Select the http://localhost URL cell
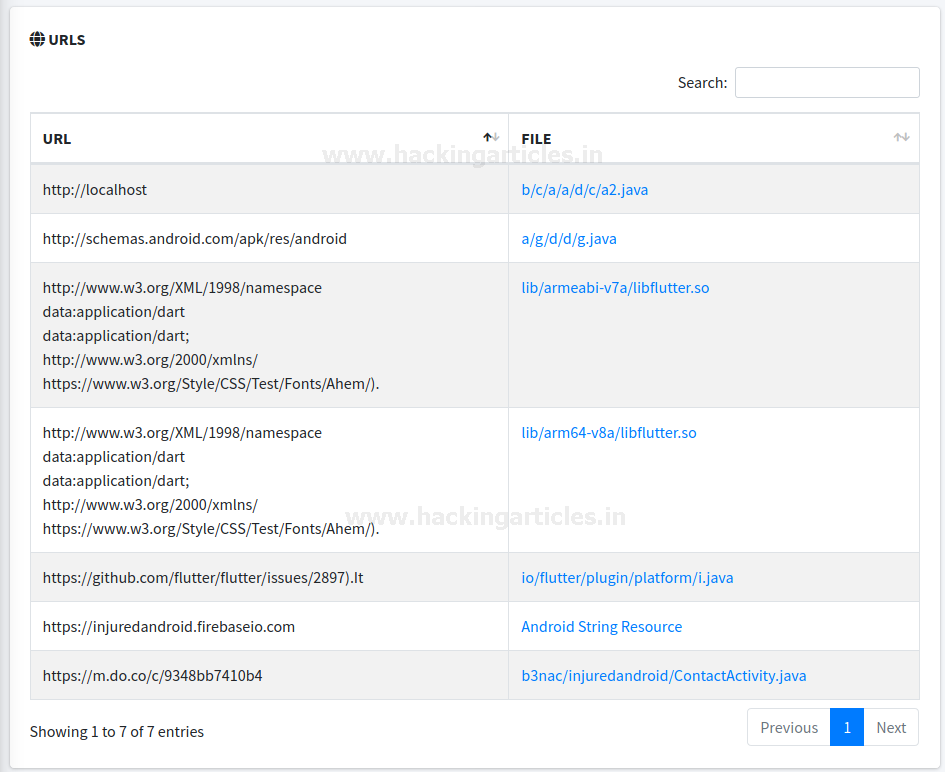The image size is (945, 772). (95, 190)
